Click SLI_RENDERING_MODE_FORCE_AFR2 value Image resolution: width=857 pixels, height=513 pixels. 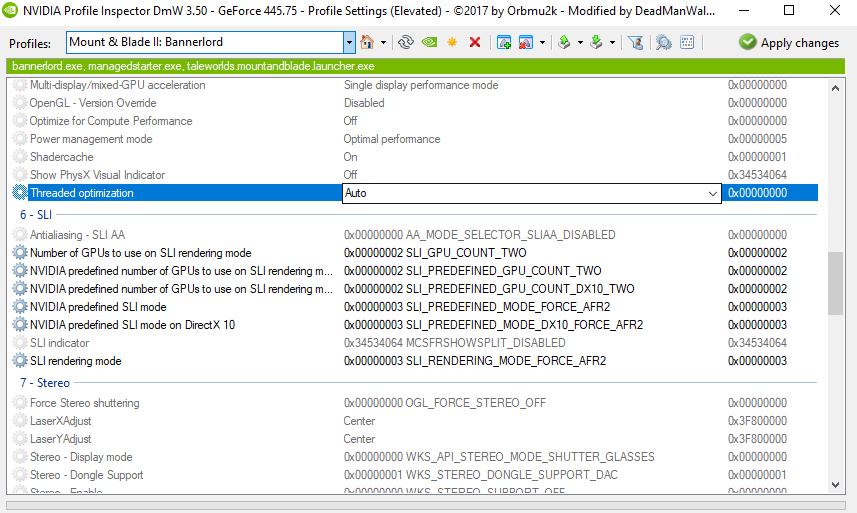click(475, 361)
